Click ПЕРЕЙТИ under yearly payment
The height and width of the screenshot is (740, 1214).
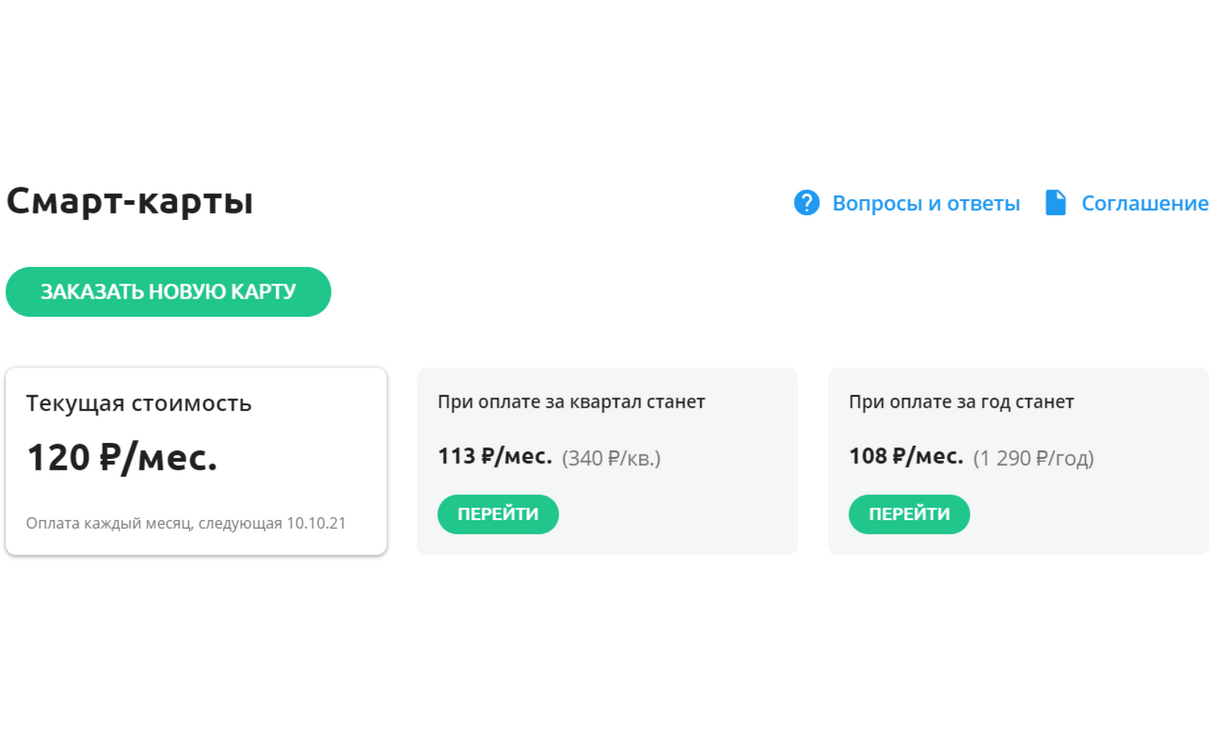[x=909, y=514]
